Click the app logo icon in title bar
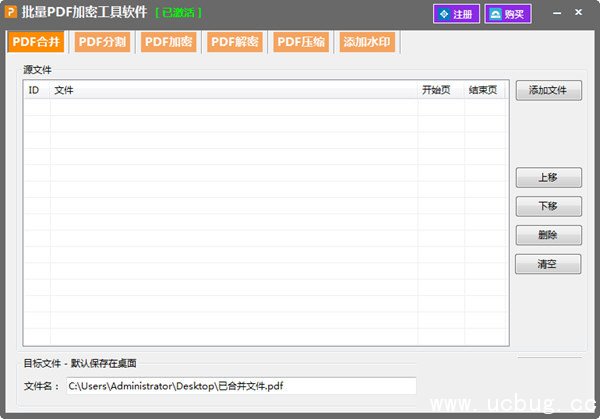The height and width of the screenshot is (419, 600). [11, 13]
